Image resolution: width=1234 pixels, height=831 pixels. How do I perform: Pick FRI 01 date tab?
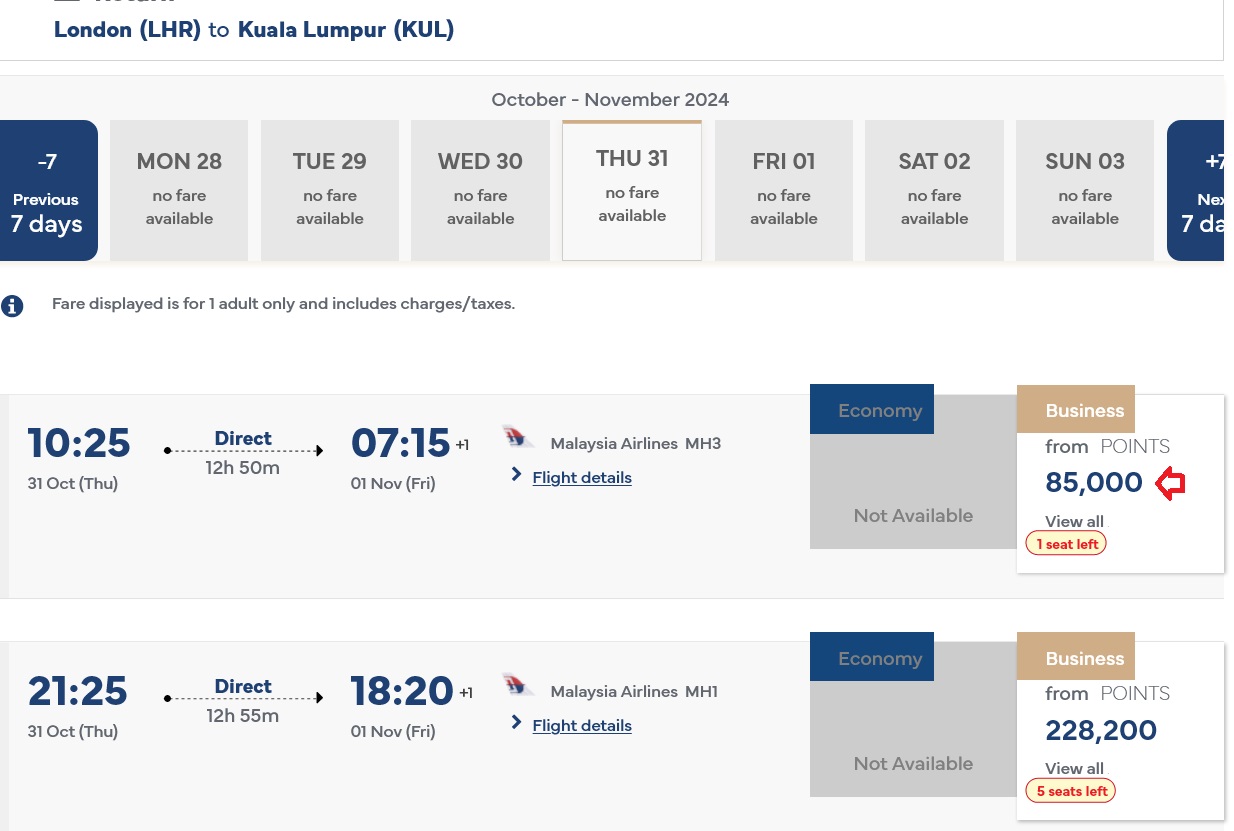point(784,190)
